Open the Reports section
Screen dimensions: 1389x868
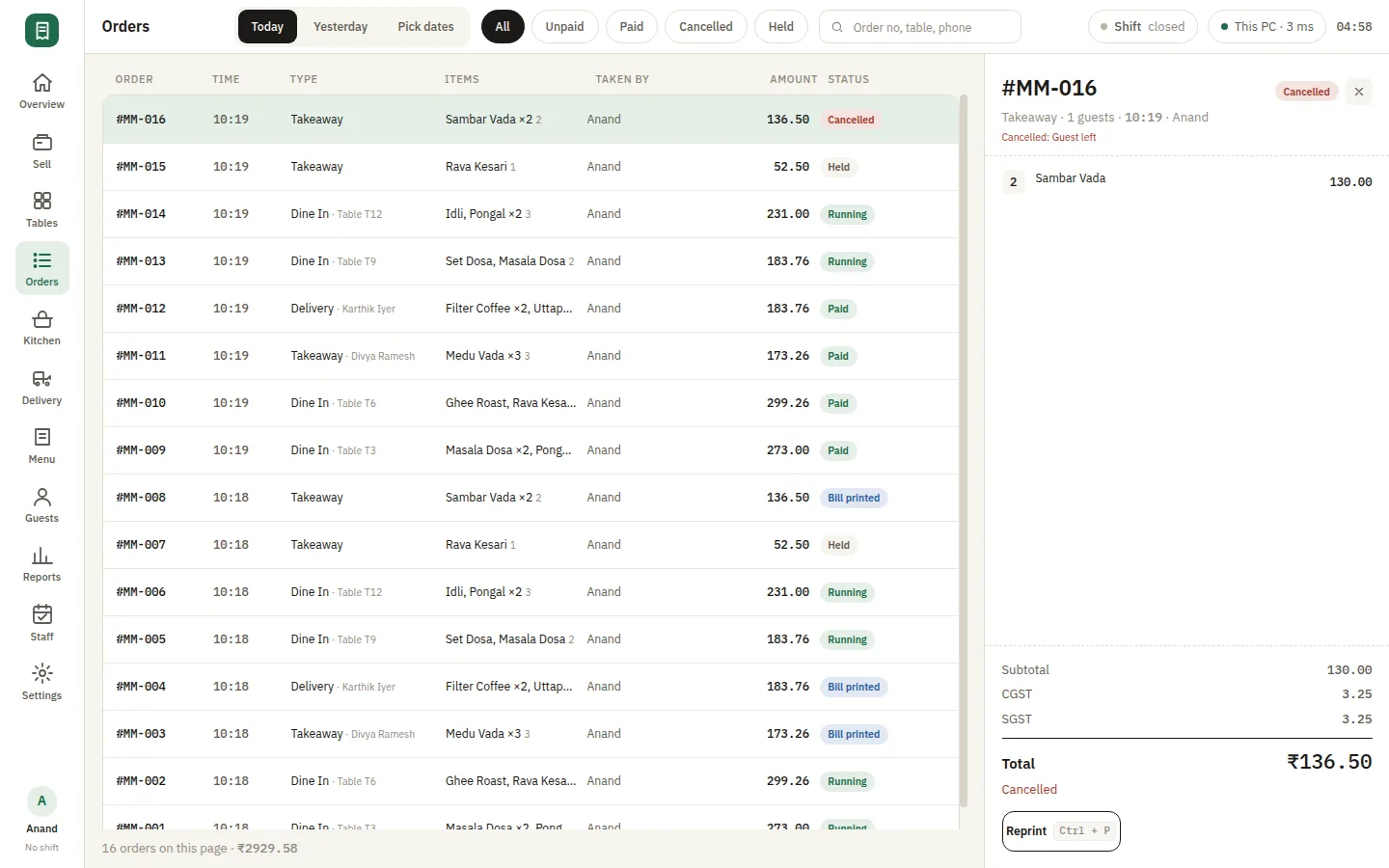click(41, 564)
